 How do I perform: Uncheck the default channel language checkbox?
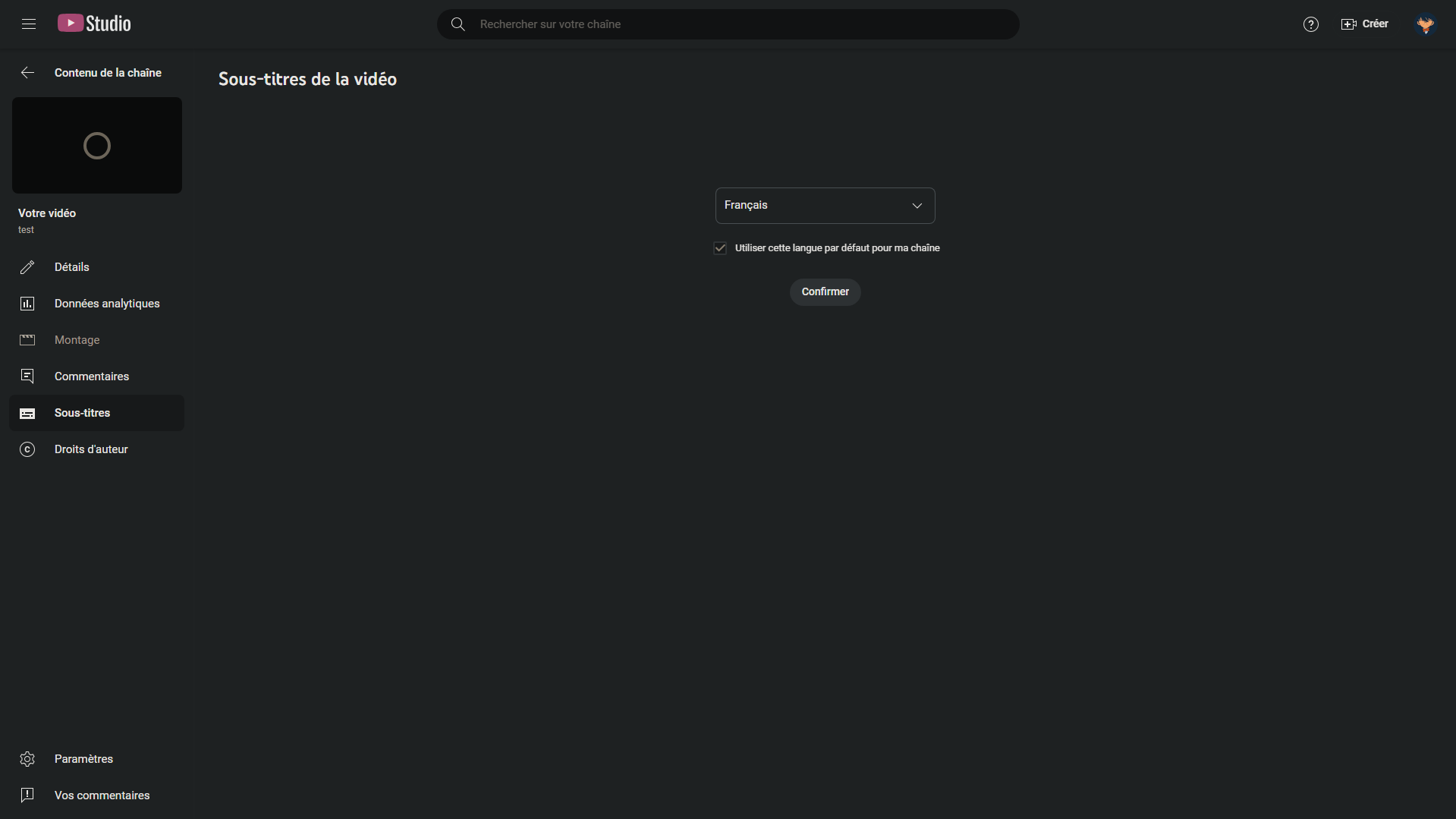[720, 248]
